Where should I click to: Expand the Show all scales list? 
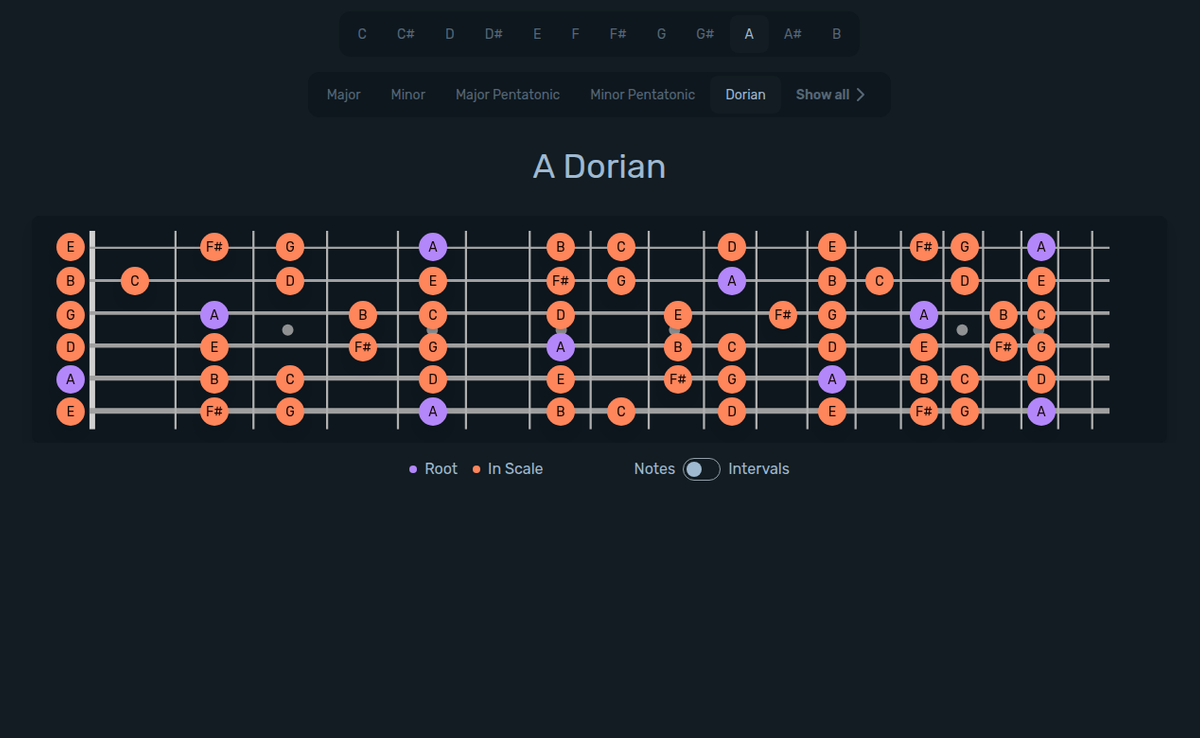click(x=830, y=94)
